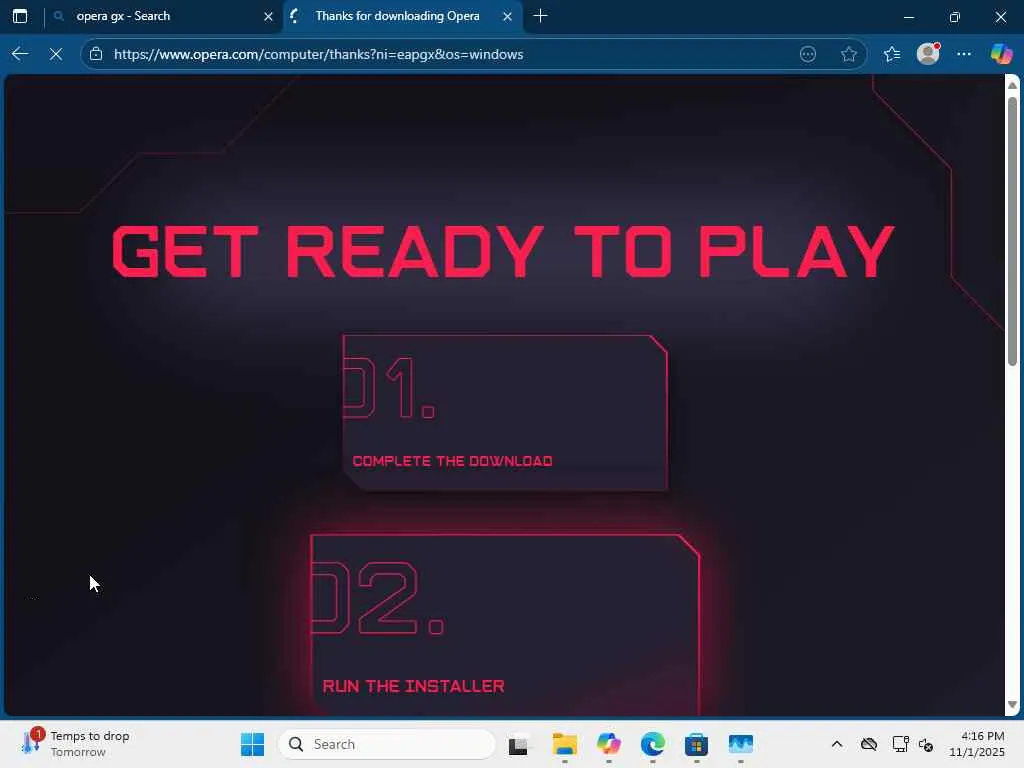This screenshot has width=1024, height=768.
Task: Open the browser profile avatar
Action: (x=928, y=54)
